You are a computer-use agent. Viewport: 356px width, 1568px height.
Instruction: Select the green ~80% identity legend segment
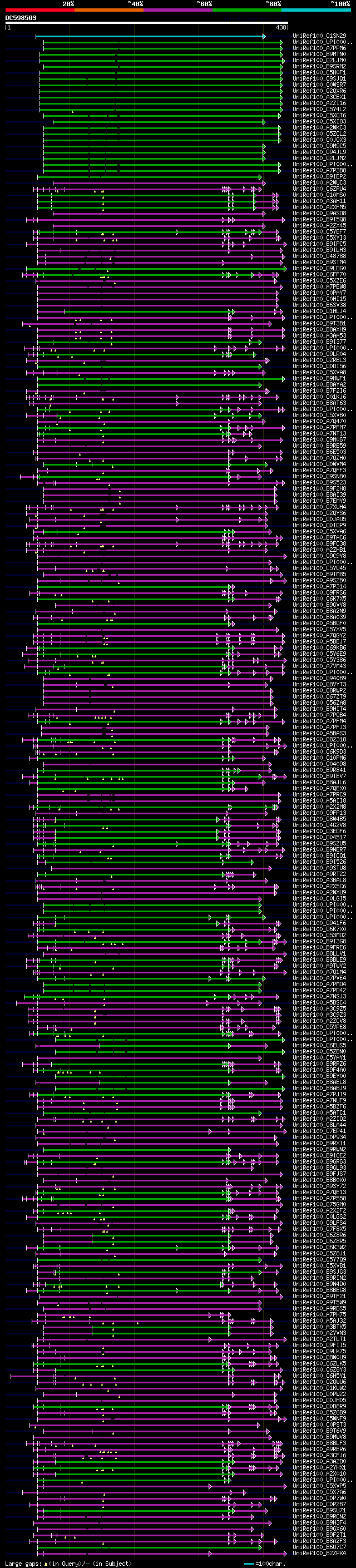[x=247, y=10]
